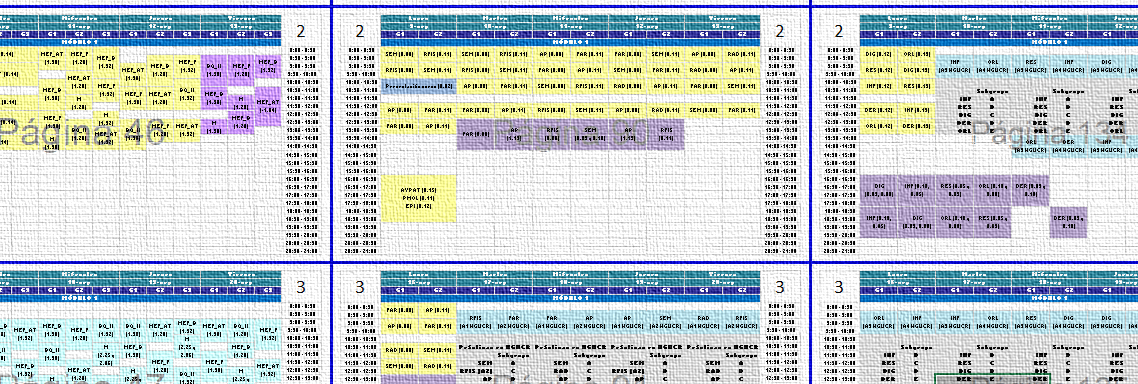Click week number 2 left of the middle page
This screenshot has width=1138, height=384.
(x=359, y=31)
